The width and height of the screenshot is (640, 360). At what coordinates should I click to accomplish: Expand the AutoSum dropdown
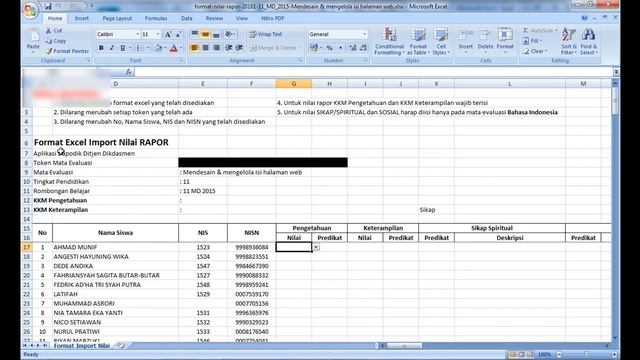[x=556, y=31]
